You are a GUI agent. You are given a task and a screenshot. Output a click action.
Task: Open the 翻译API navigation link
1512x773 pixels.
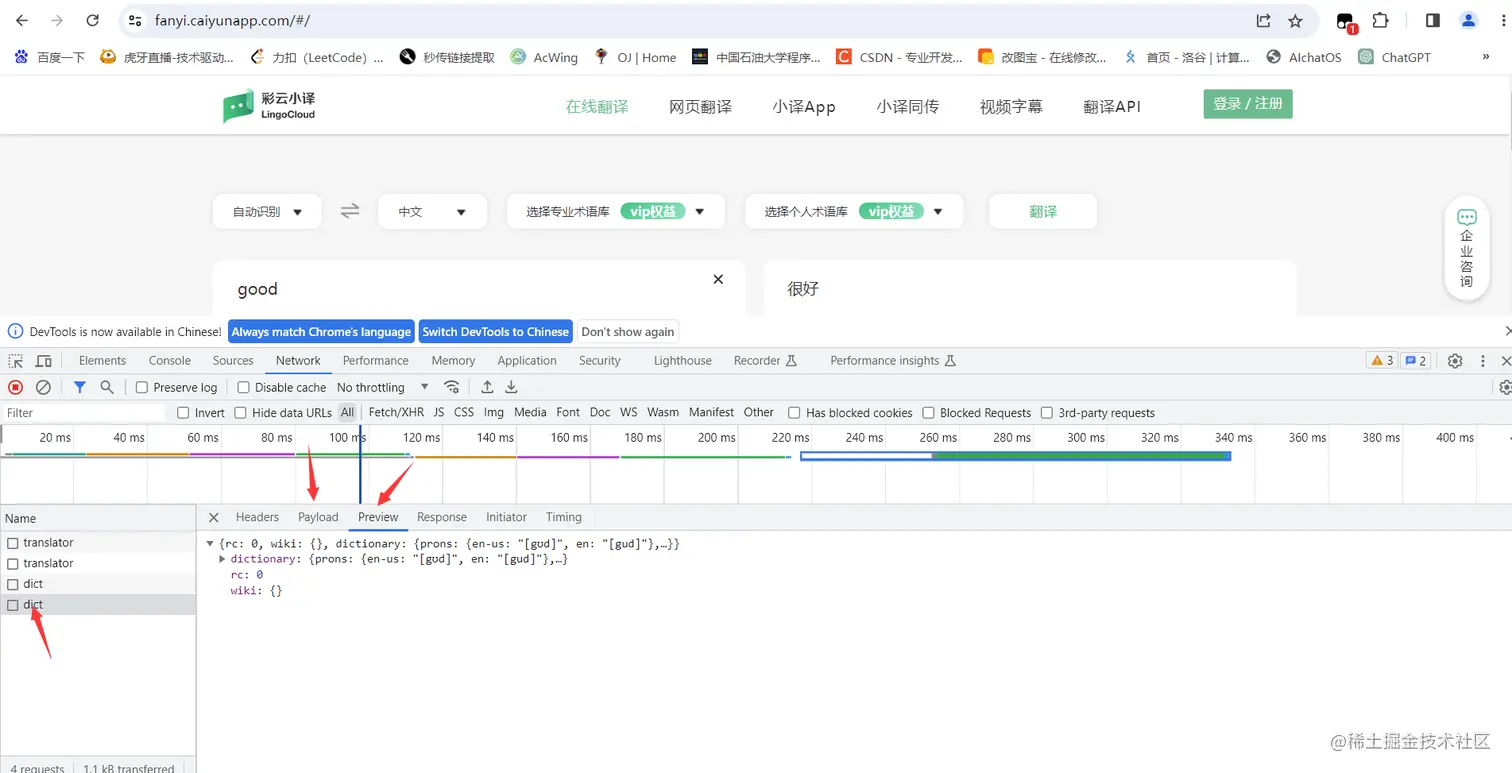pyautogui.click(x=1112, y=106)
